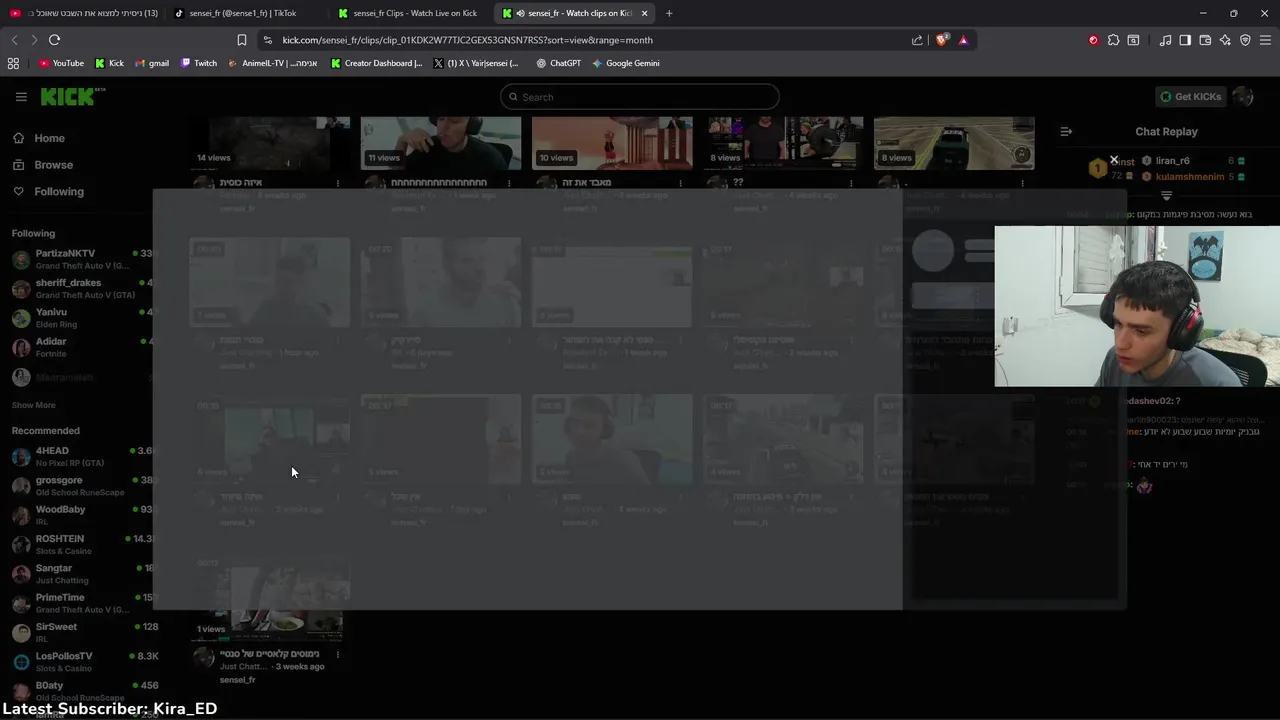Click B0aty channel avatar
The image size is (1280, 720).
click(21, 691)
